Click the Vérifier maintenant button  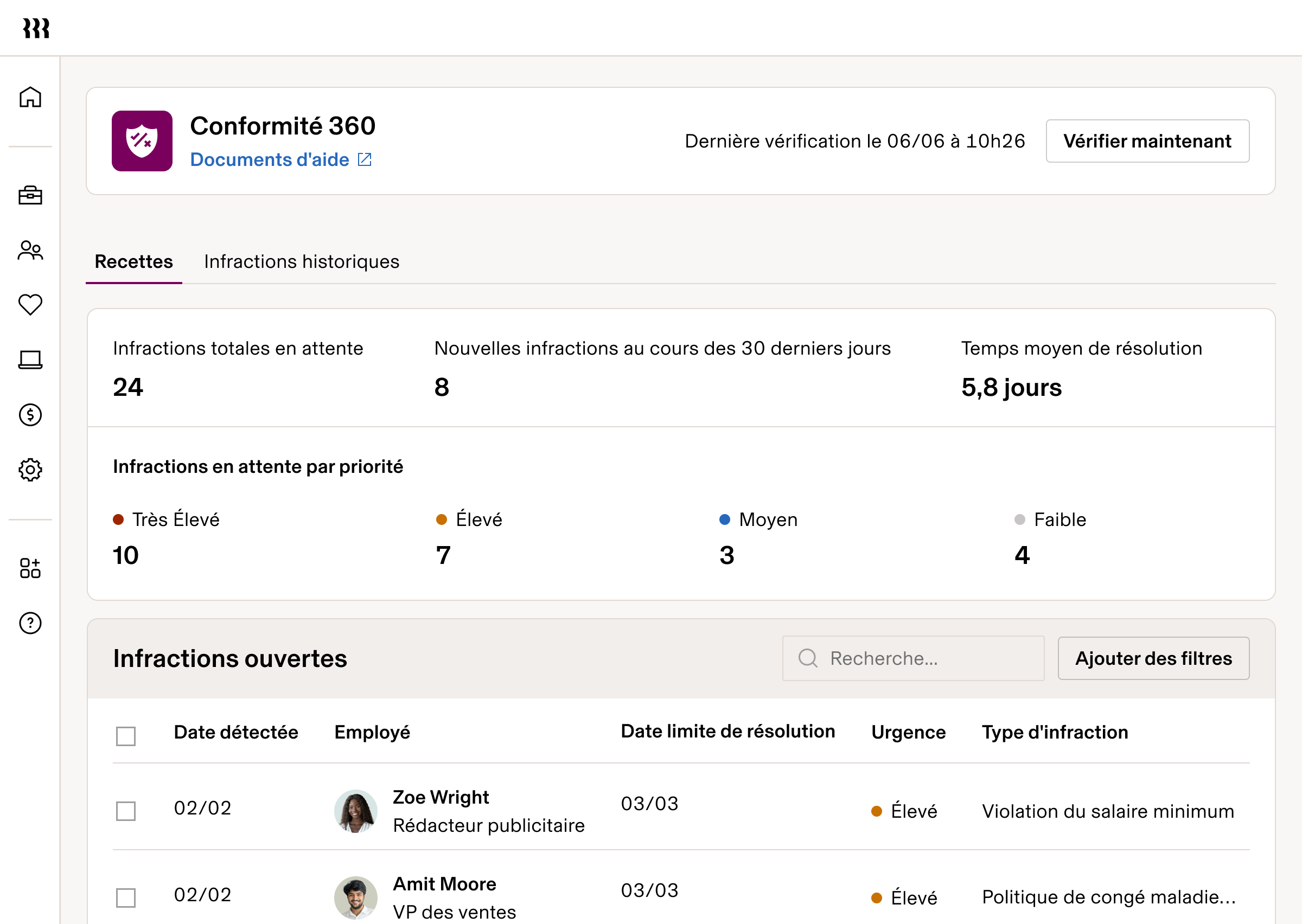click(1147, 141)
